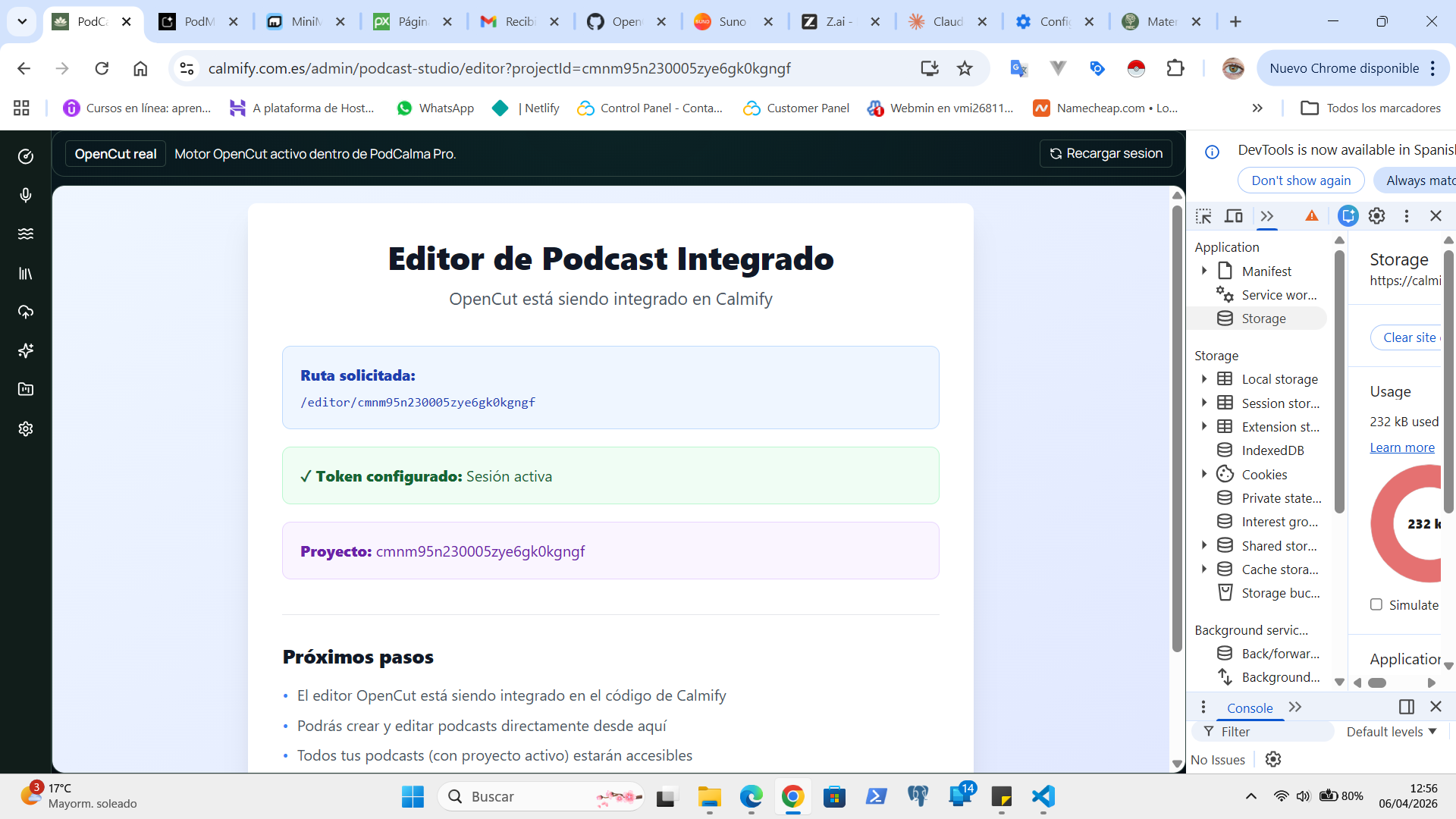Expand Extension storage node

click(1204, 426)
